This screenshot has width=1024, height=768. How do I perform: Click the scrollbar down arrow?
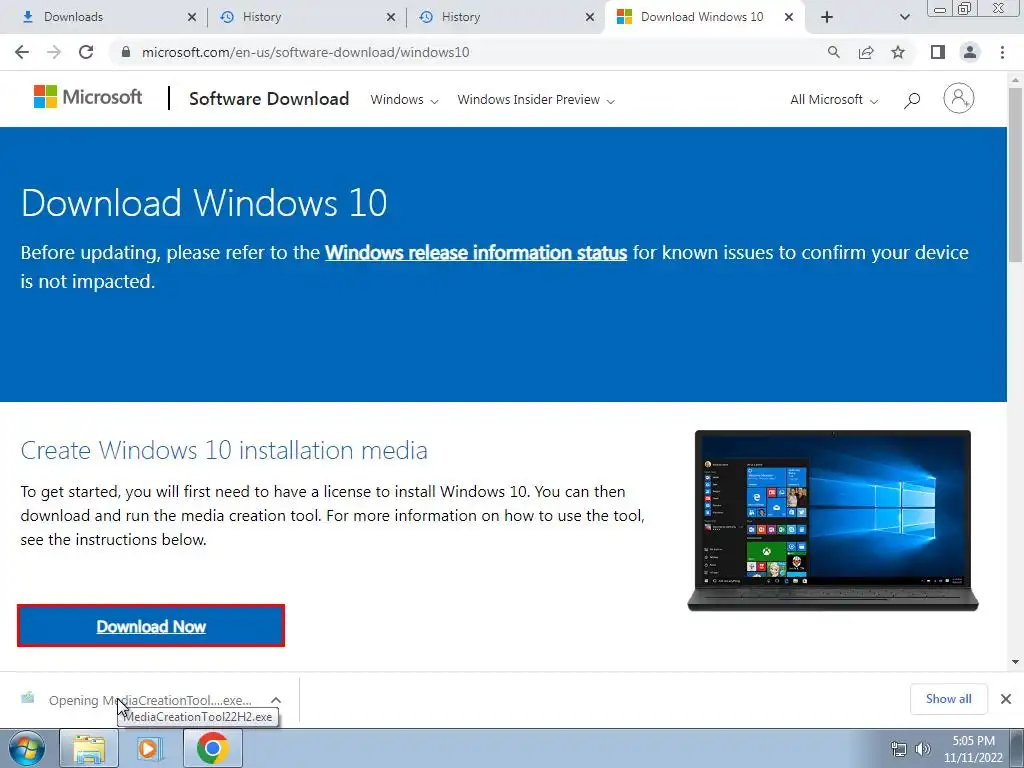(1015, 662)
